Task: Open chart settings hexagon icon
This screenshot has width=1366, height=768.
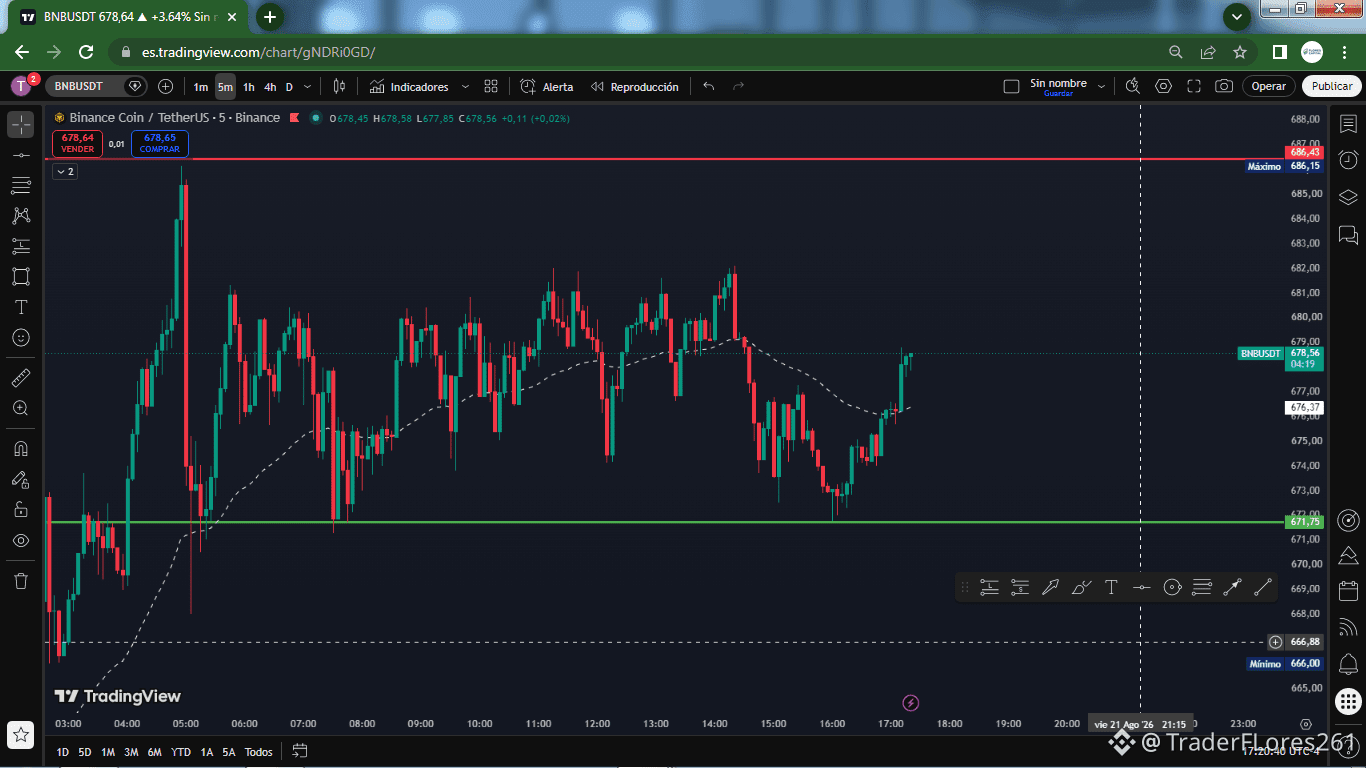Action: (1163, 87)
